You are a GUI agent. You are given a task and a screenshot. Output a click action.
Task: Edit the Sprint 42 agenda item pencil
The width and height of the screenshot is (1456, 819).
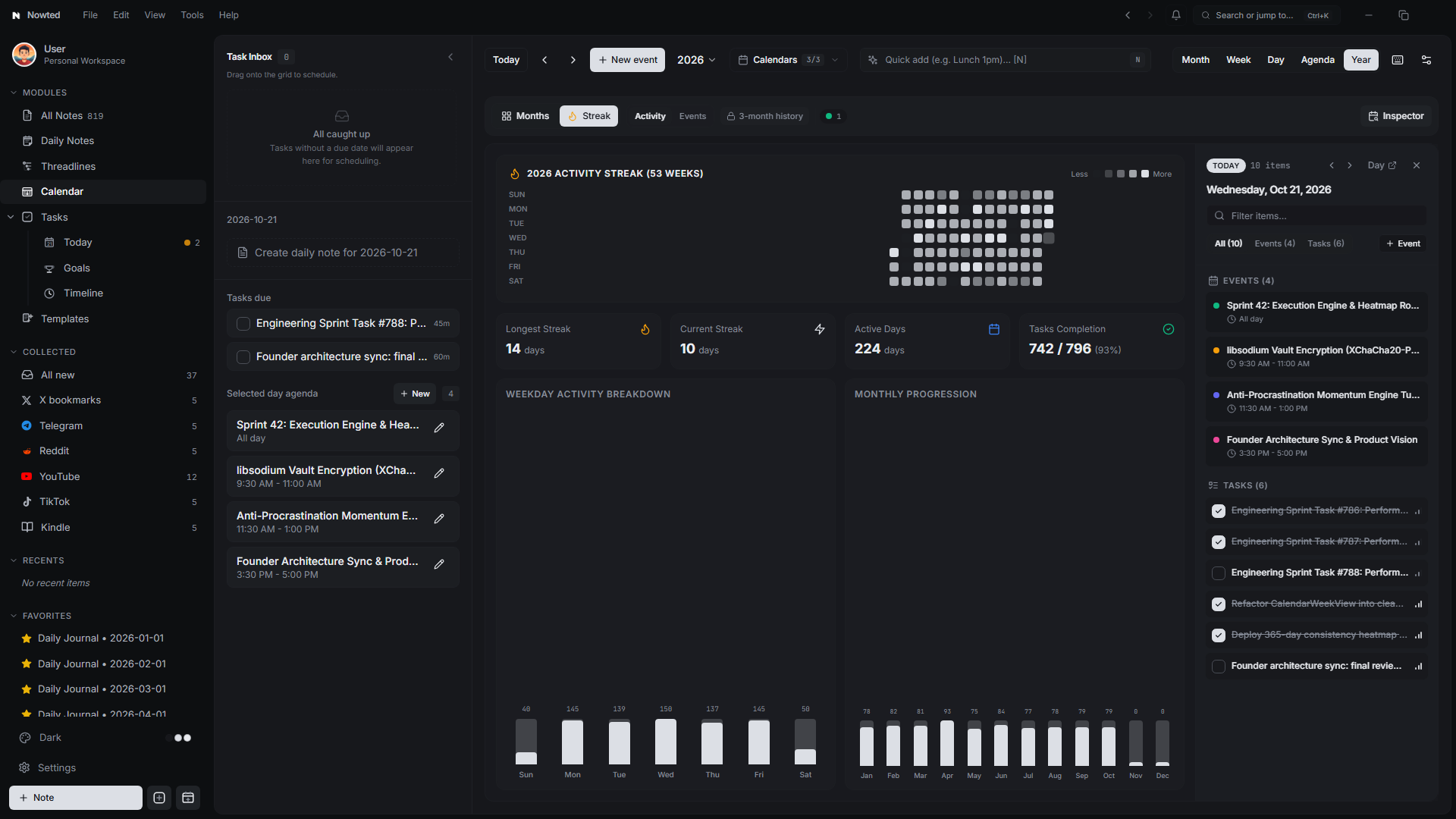pyautogui.click(x=439, y=428)
